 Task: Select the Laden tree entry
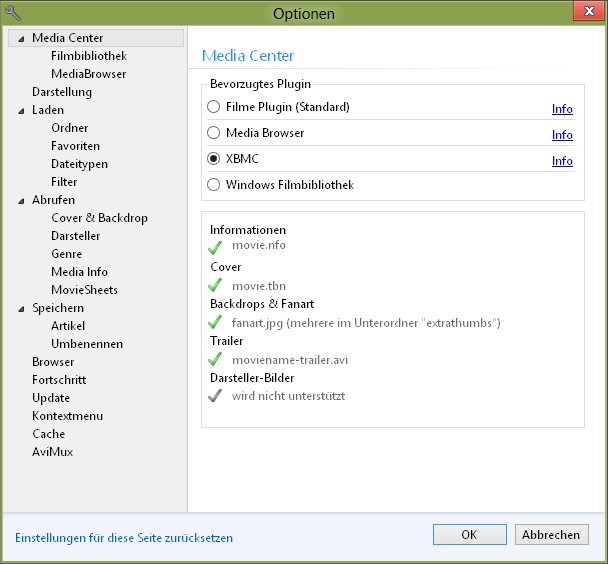[48, 110]
